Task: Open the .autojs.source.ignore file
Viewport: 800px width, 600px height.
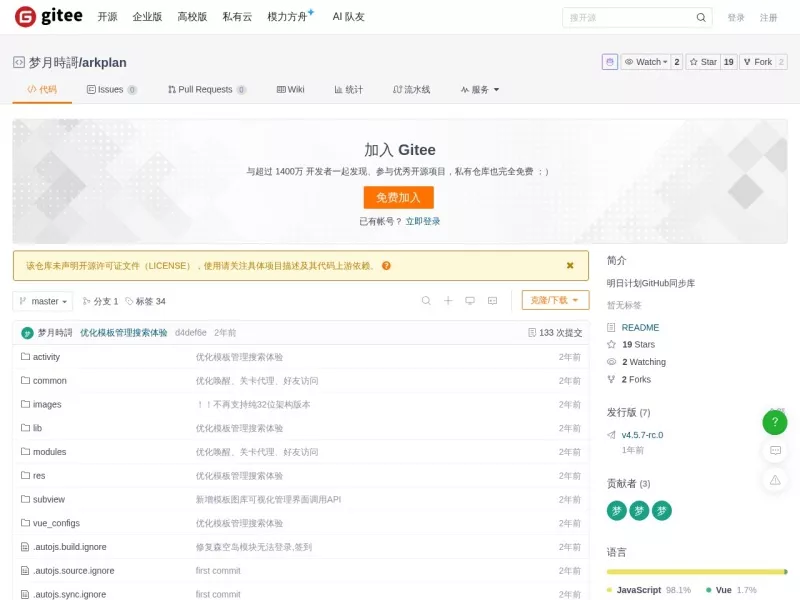Action: point(73,570)
